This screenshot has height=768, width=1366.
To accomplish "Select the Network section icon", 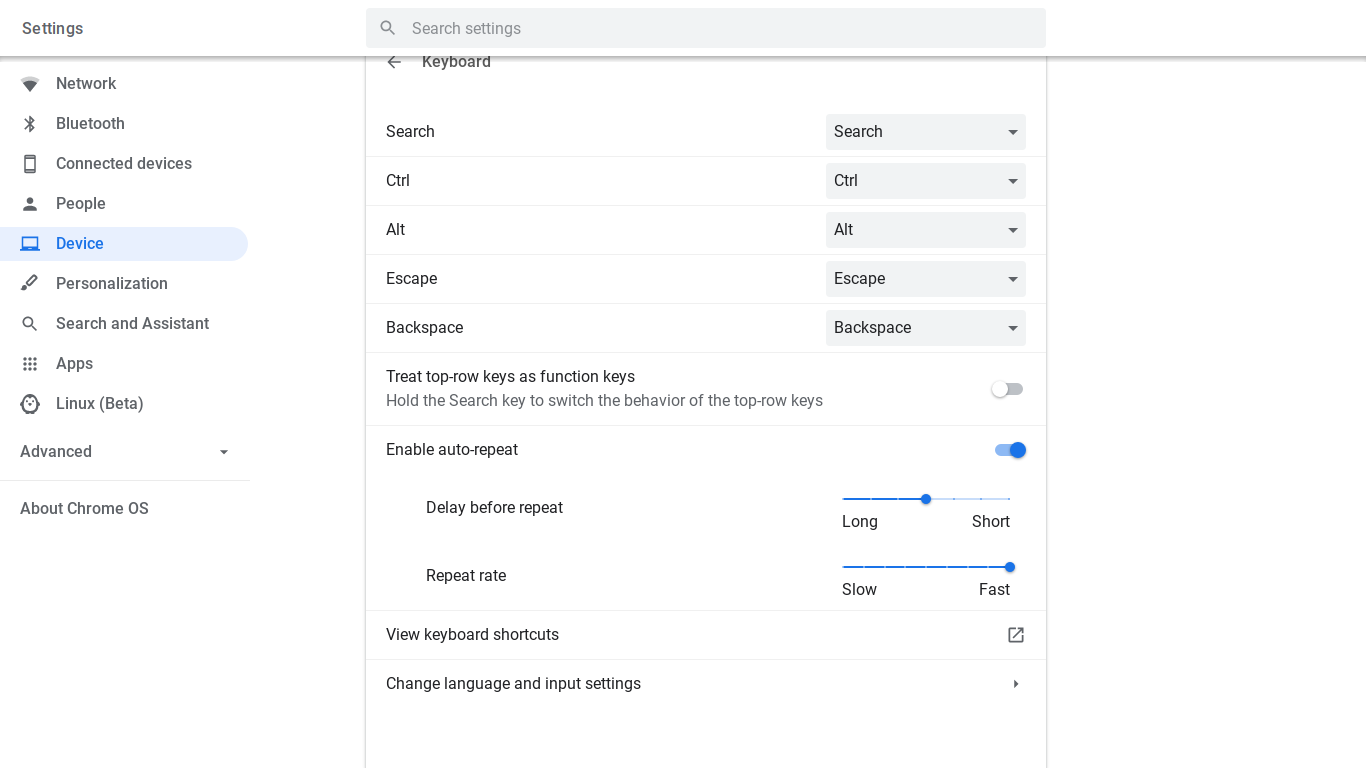I will point(30,83).
